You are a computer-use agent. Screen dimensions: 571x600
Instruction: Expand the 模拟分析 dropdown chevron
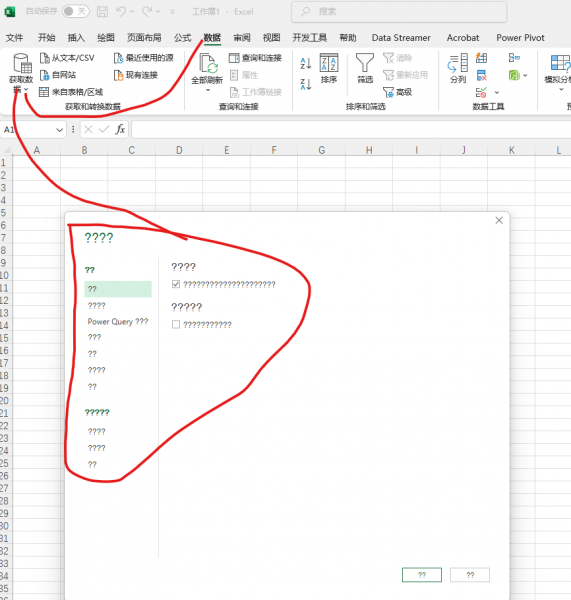click(561, 90)
